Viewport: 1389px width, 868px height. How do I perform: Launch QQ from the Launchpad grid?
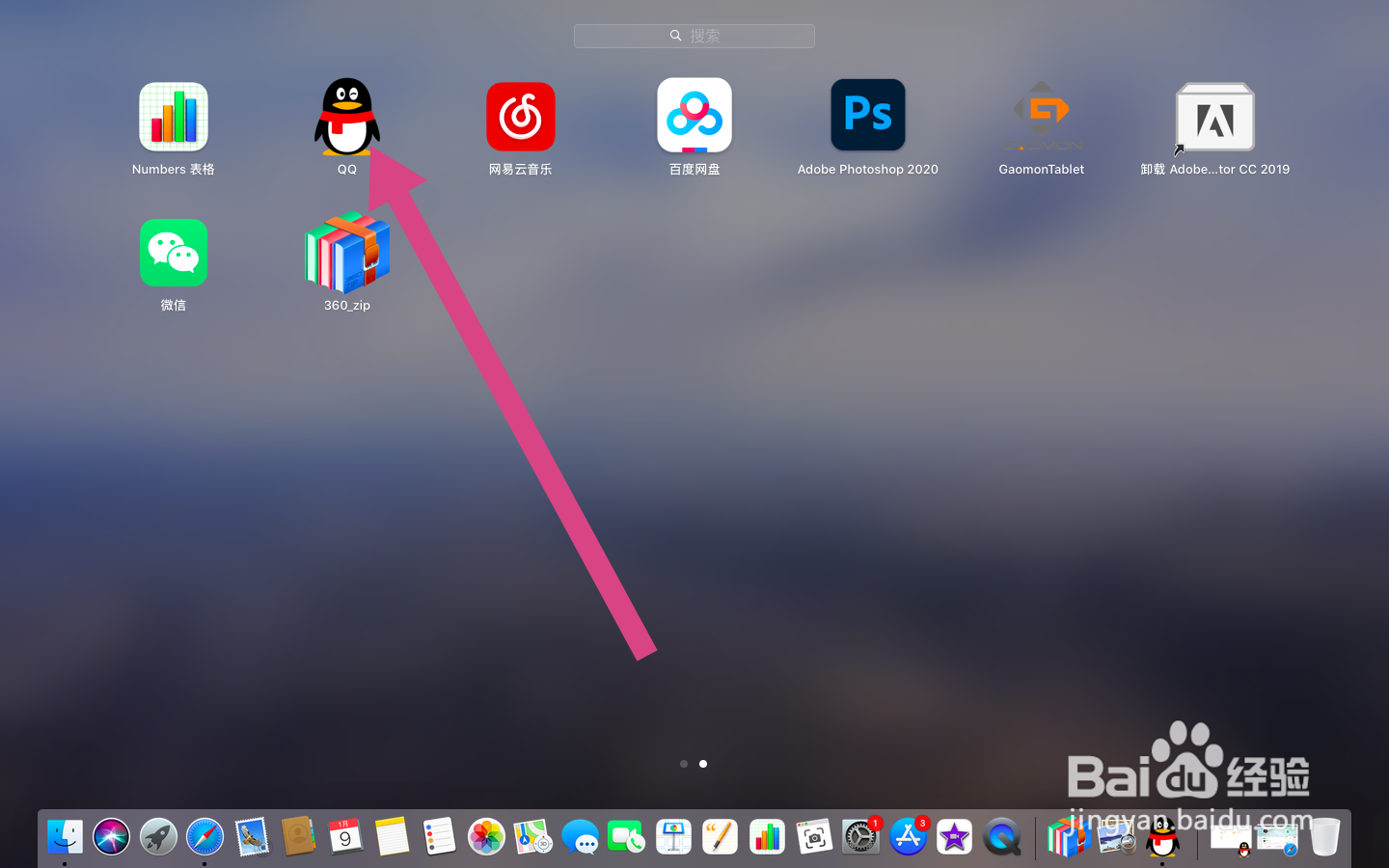click(347, 117)
